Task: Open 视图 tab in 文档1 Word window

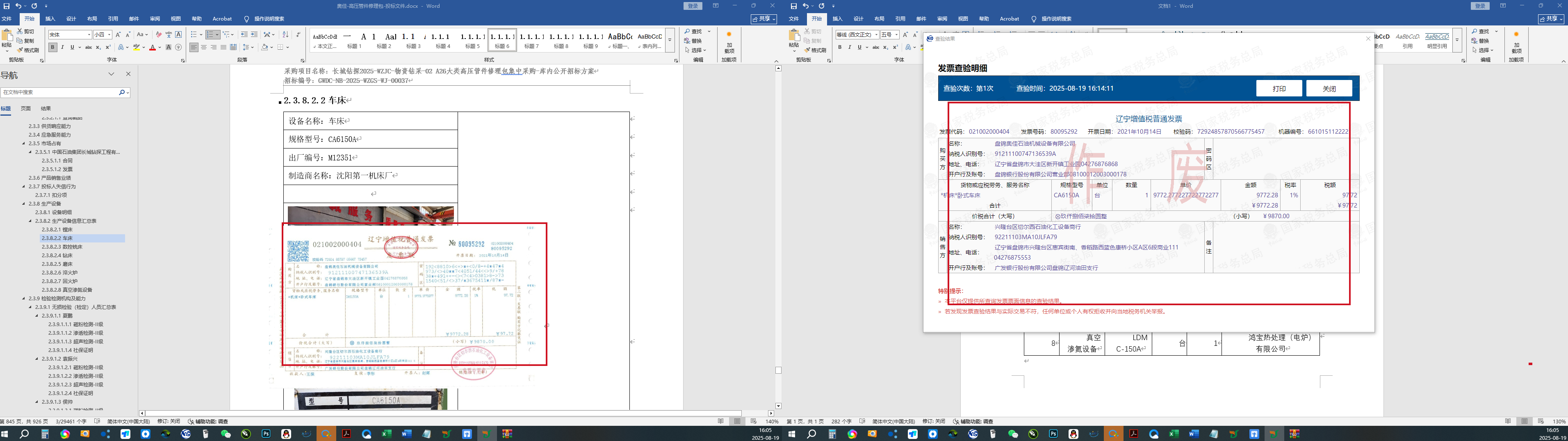Action: pyautogui.click(x=963, y=19)
